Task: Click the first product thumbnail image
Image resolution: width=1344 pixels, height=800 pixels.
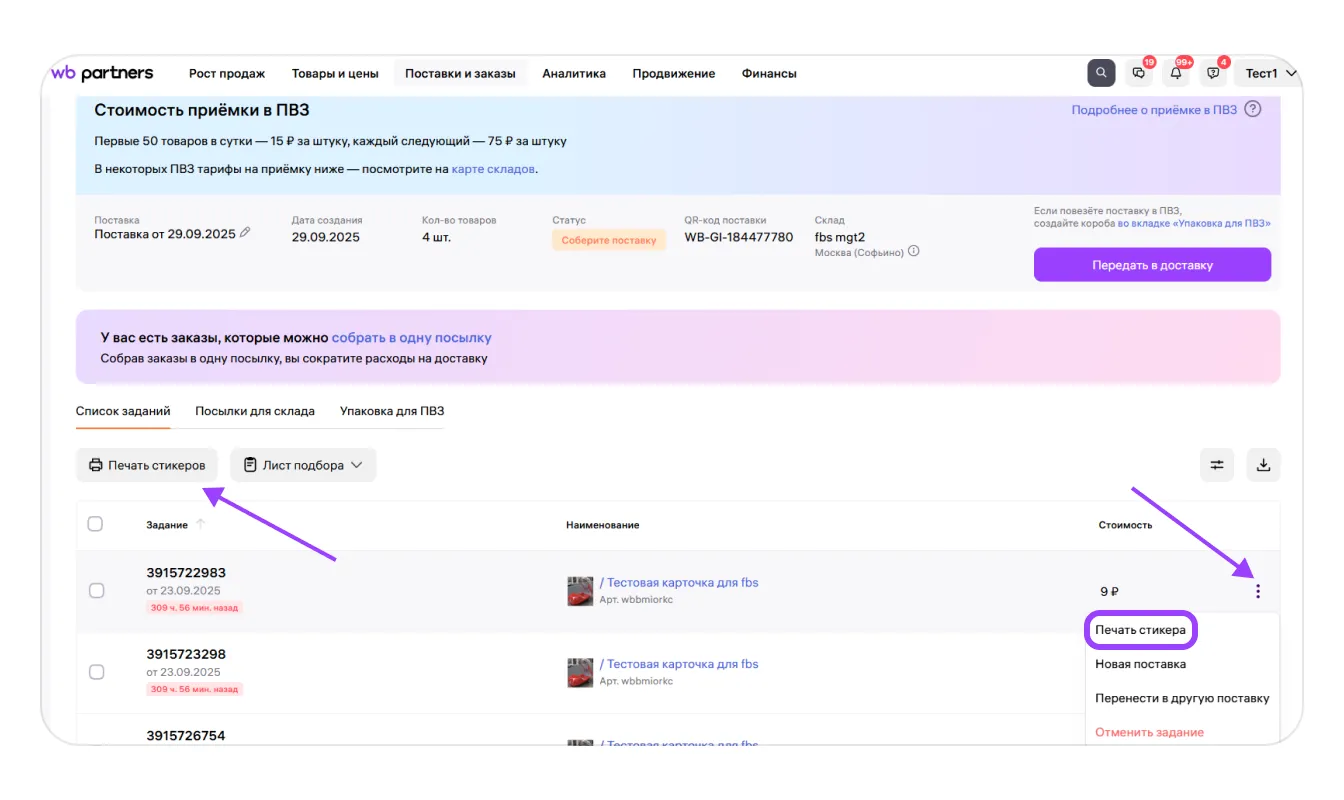Action: [580, 591]
